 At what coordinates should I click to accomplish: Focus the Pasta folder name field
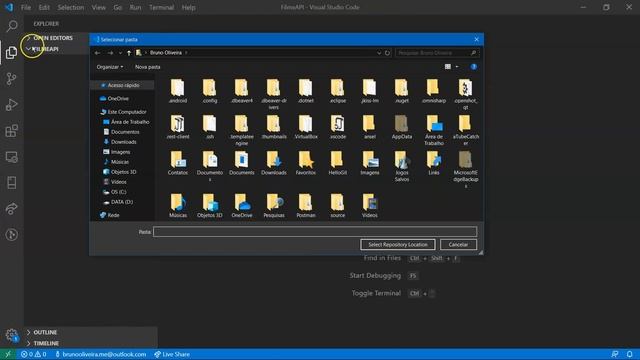tap(315, 232)
